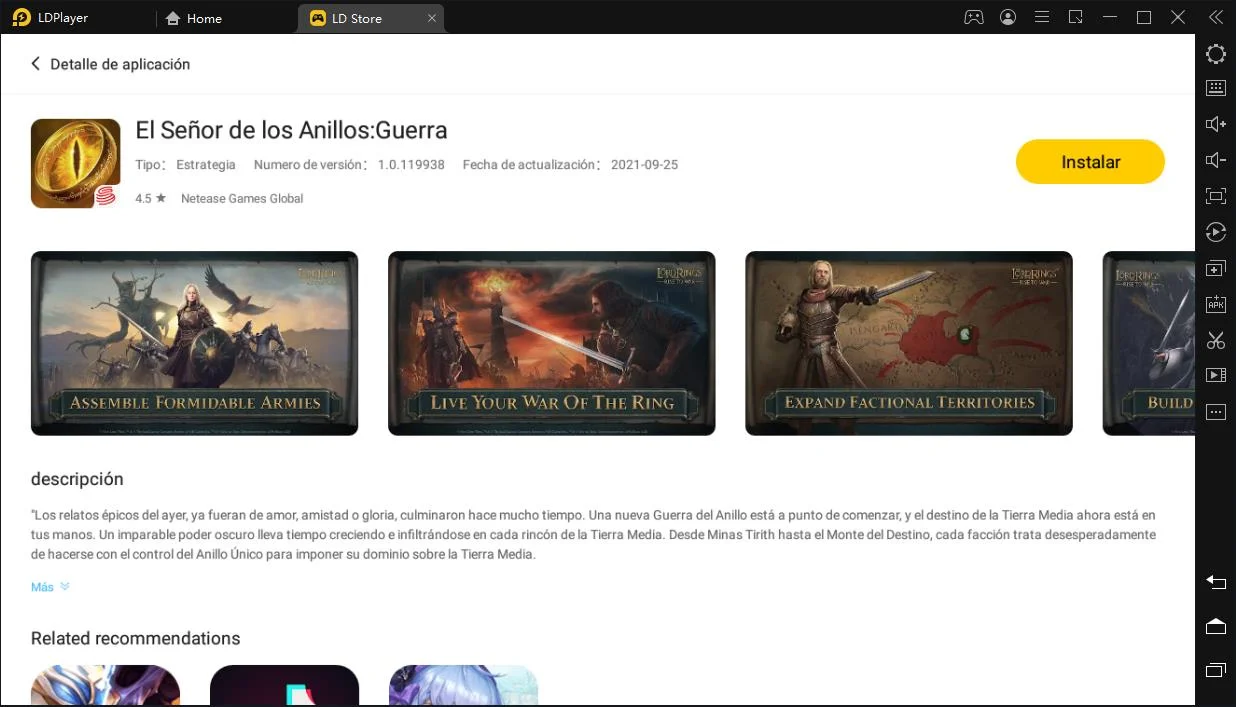Click the descripción heading
Screen dimensions: 1236x707
coord(77,479)
